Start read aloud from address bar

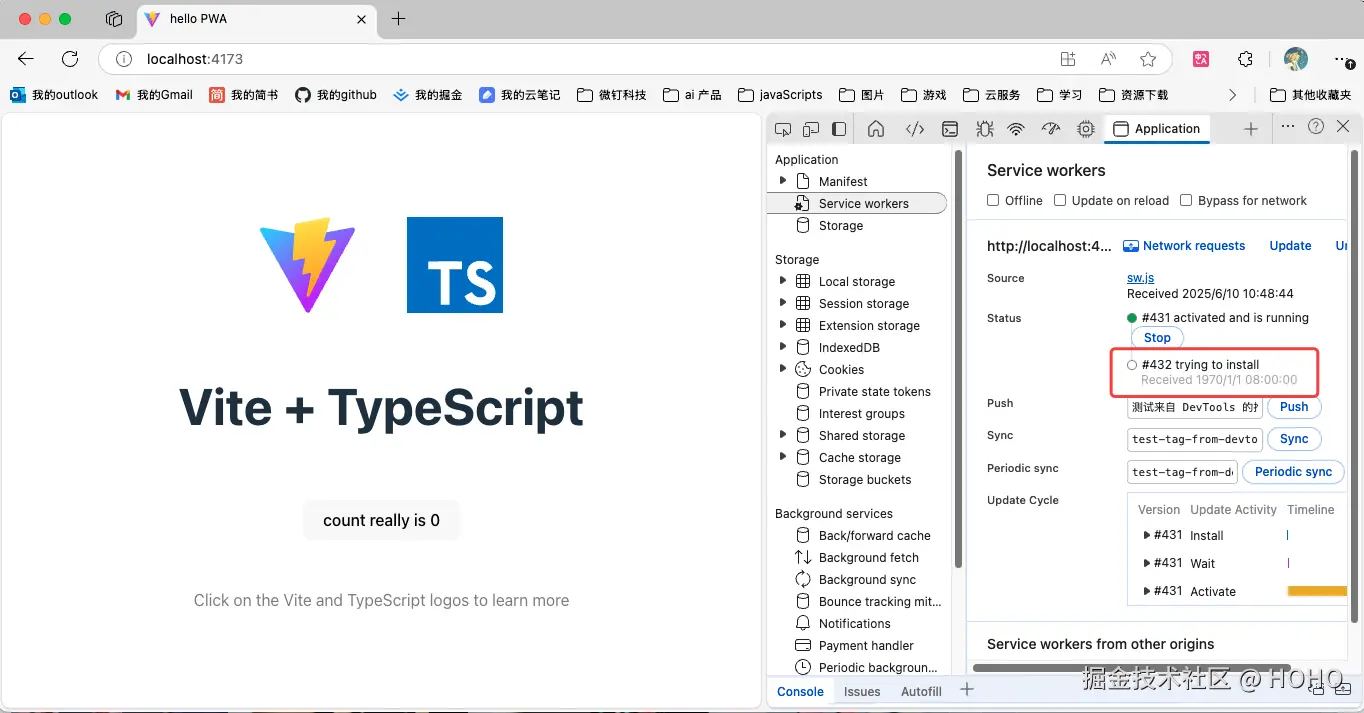pos(1108,59)
